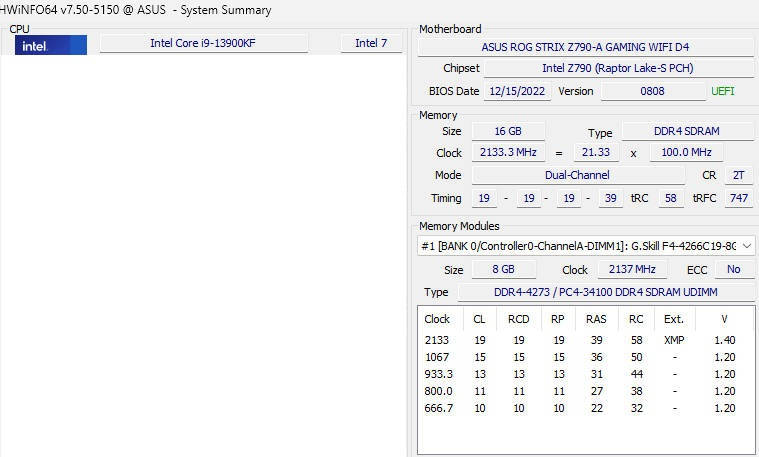Screen dimensions: 759x457
Task: Click the RAS column header
Action: pyautogui.click(x=596, y=319)
